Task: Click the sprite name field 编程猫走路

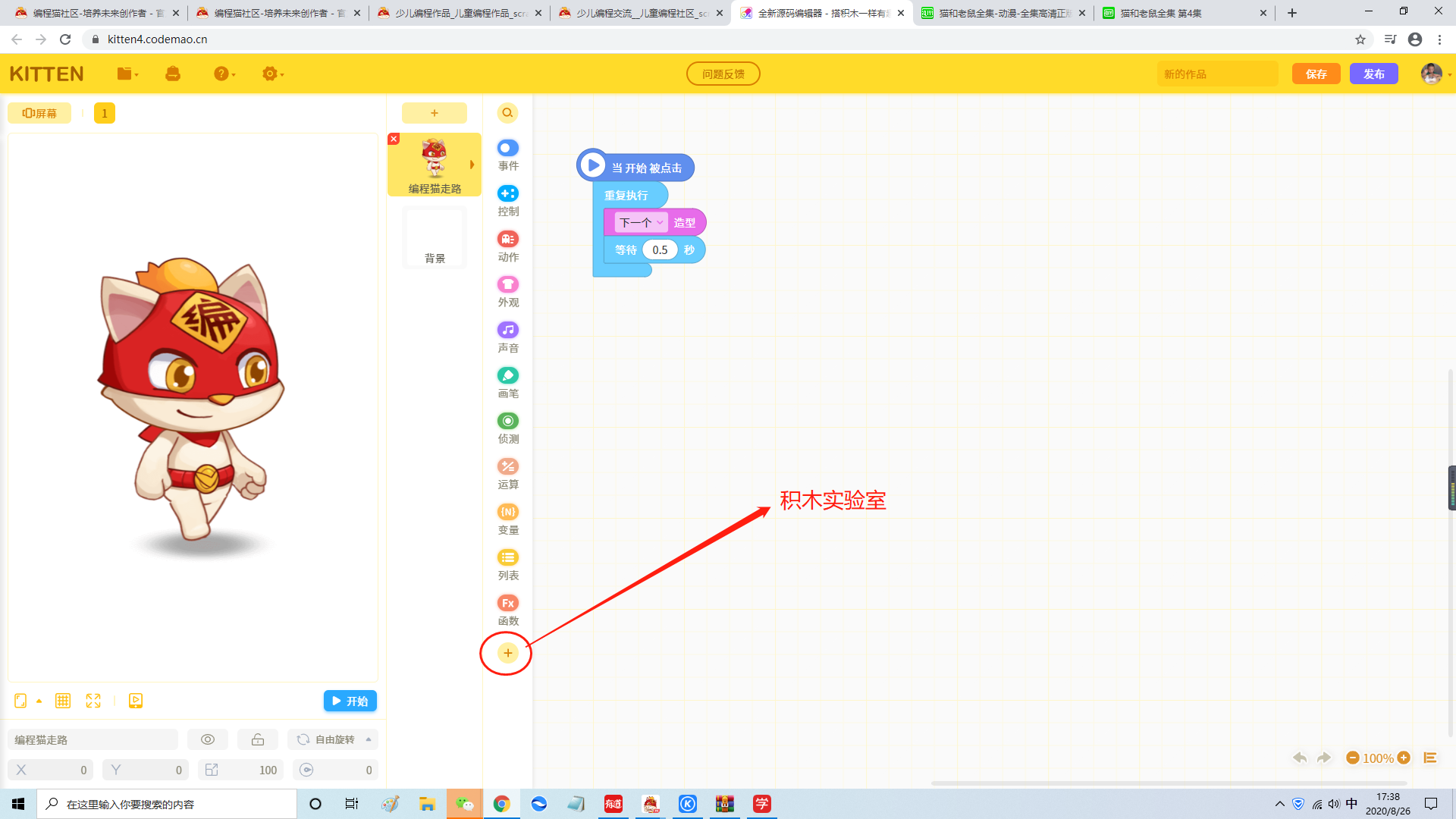Action: point(93,739)
